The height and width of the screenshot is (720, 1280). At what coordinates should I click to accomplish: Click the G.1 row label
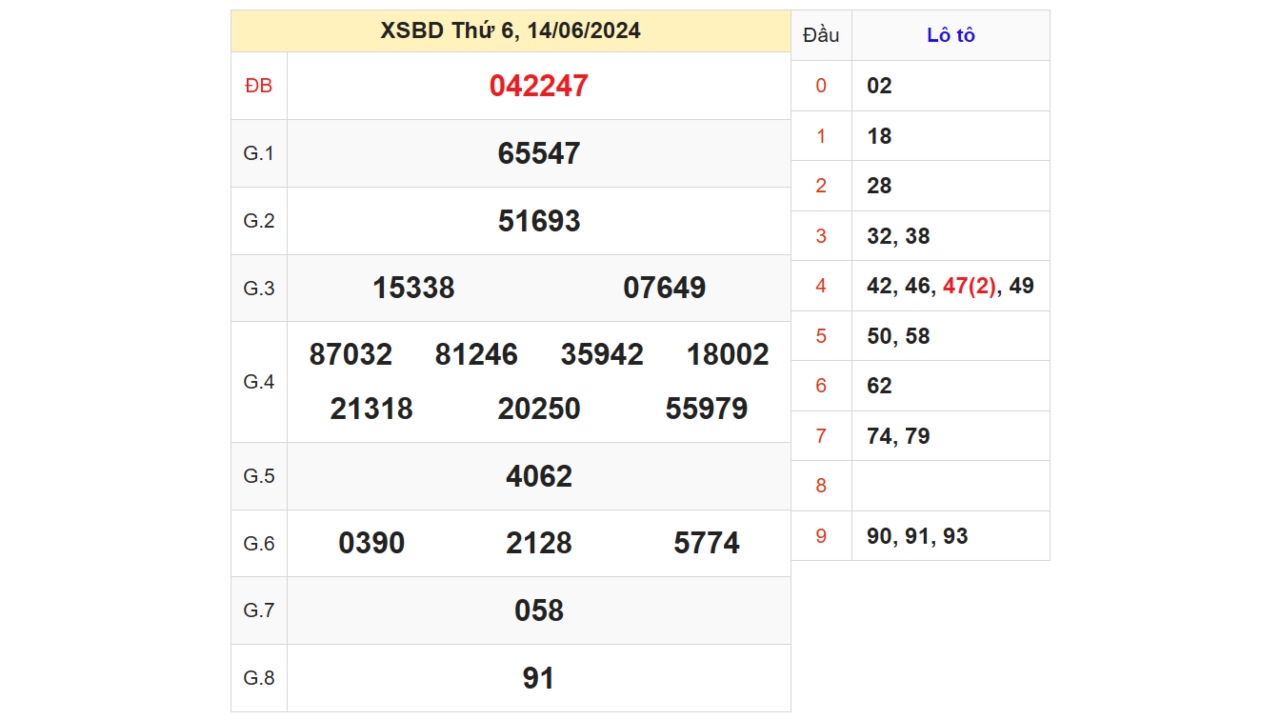coord(259,153)
